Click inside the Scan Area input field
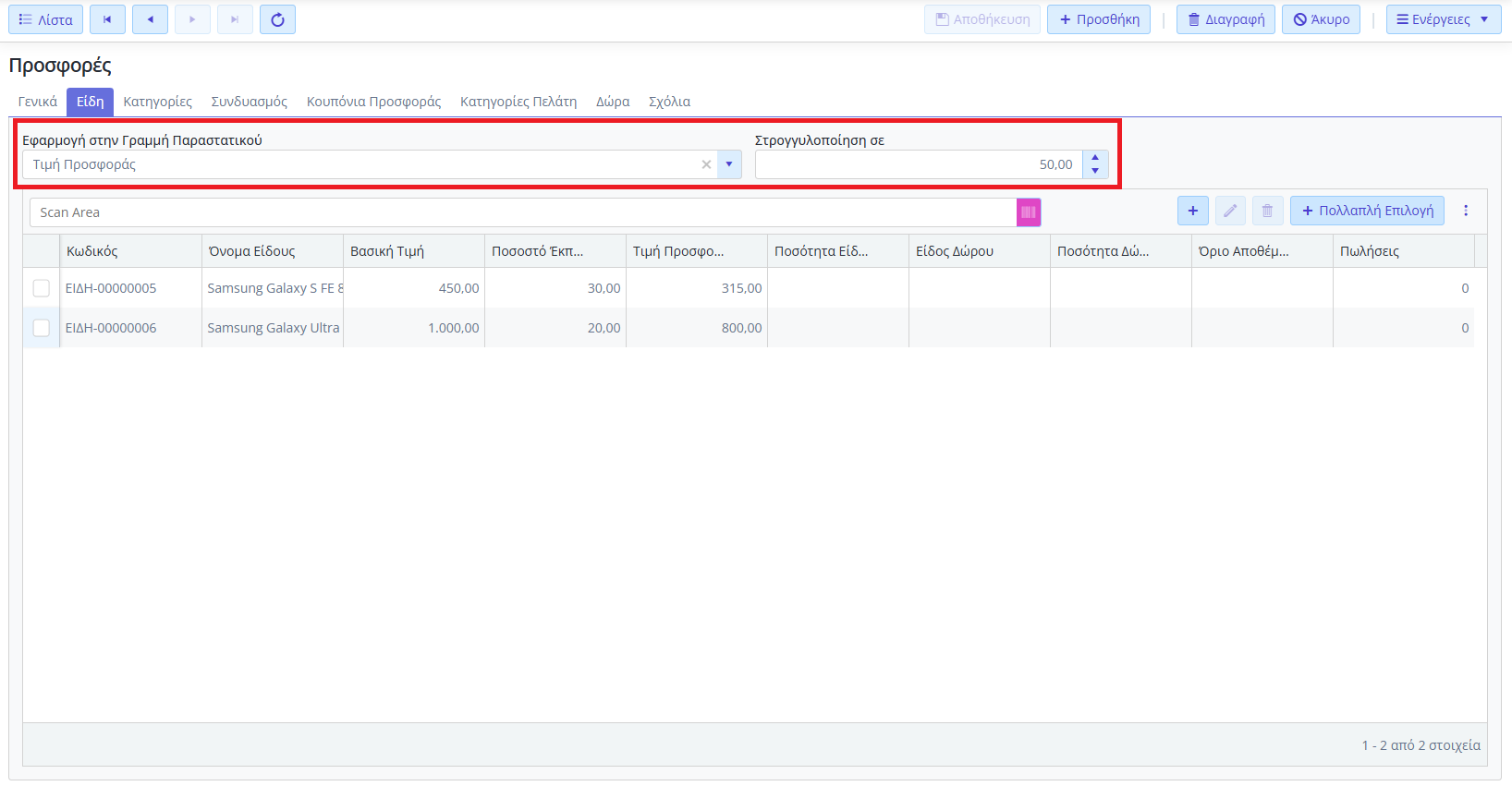Screen dimensions: 1512x786 [522, 212]
